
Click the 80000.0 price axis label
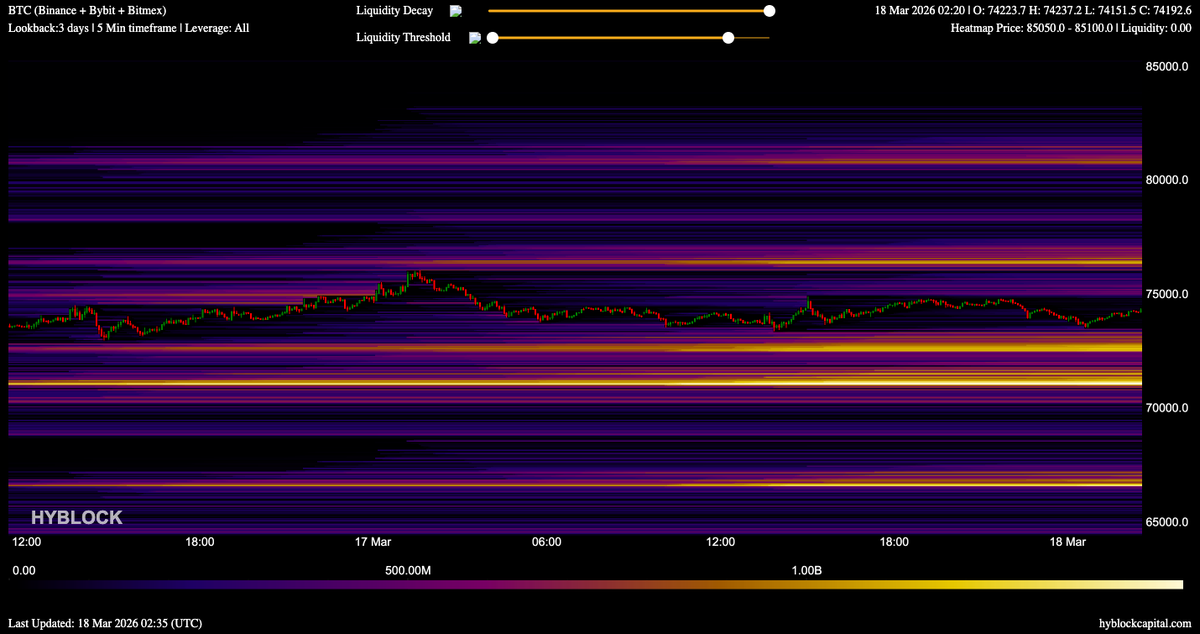[1167, 180]
